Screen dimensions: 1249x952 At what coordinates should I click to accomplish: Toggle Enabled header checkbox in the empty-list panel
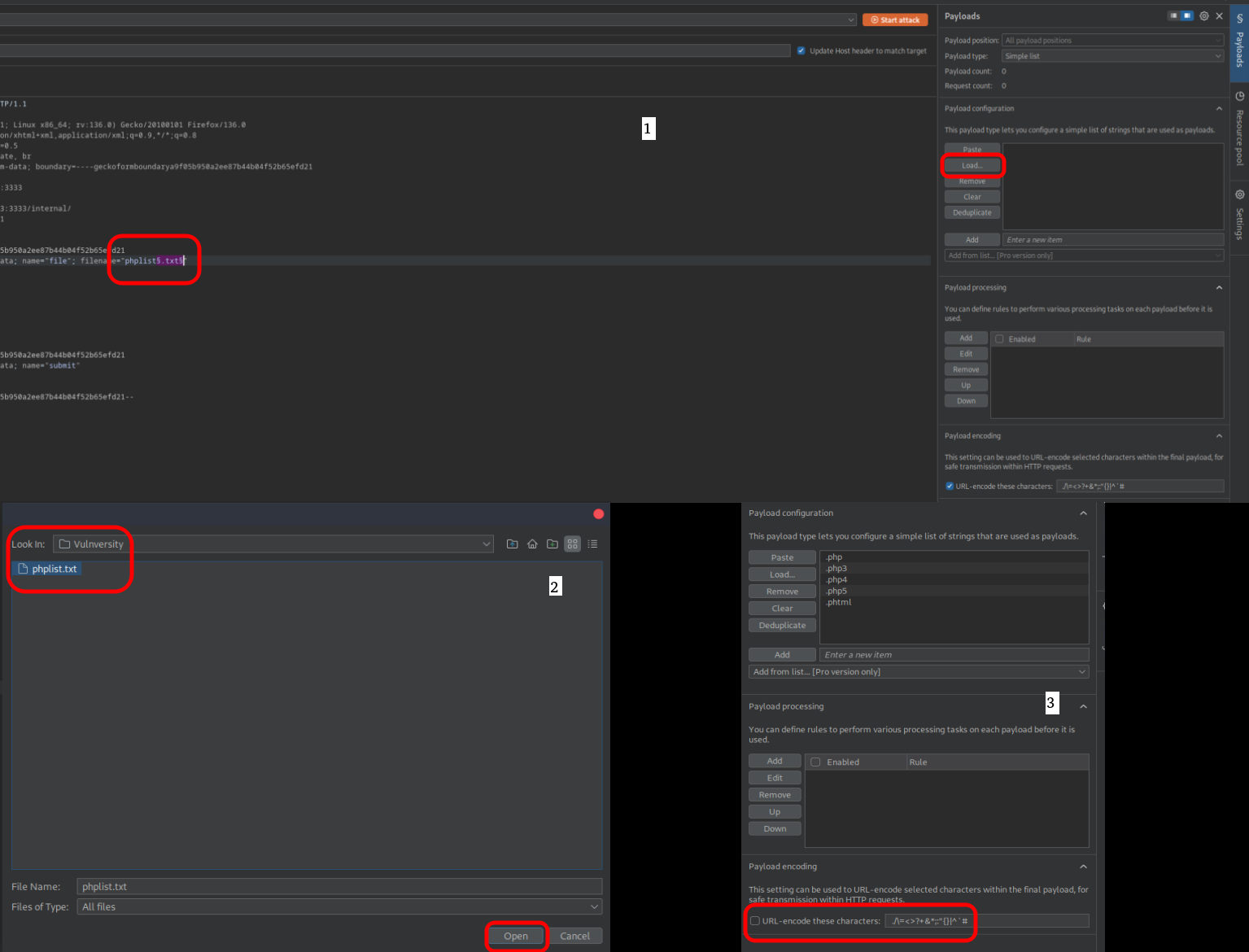pos(999,339)
